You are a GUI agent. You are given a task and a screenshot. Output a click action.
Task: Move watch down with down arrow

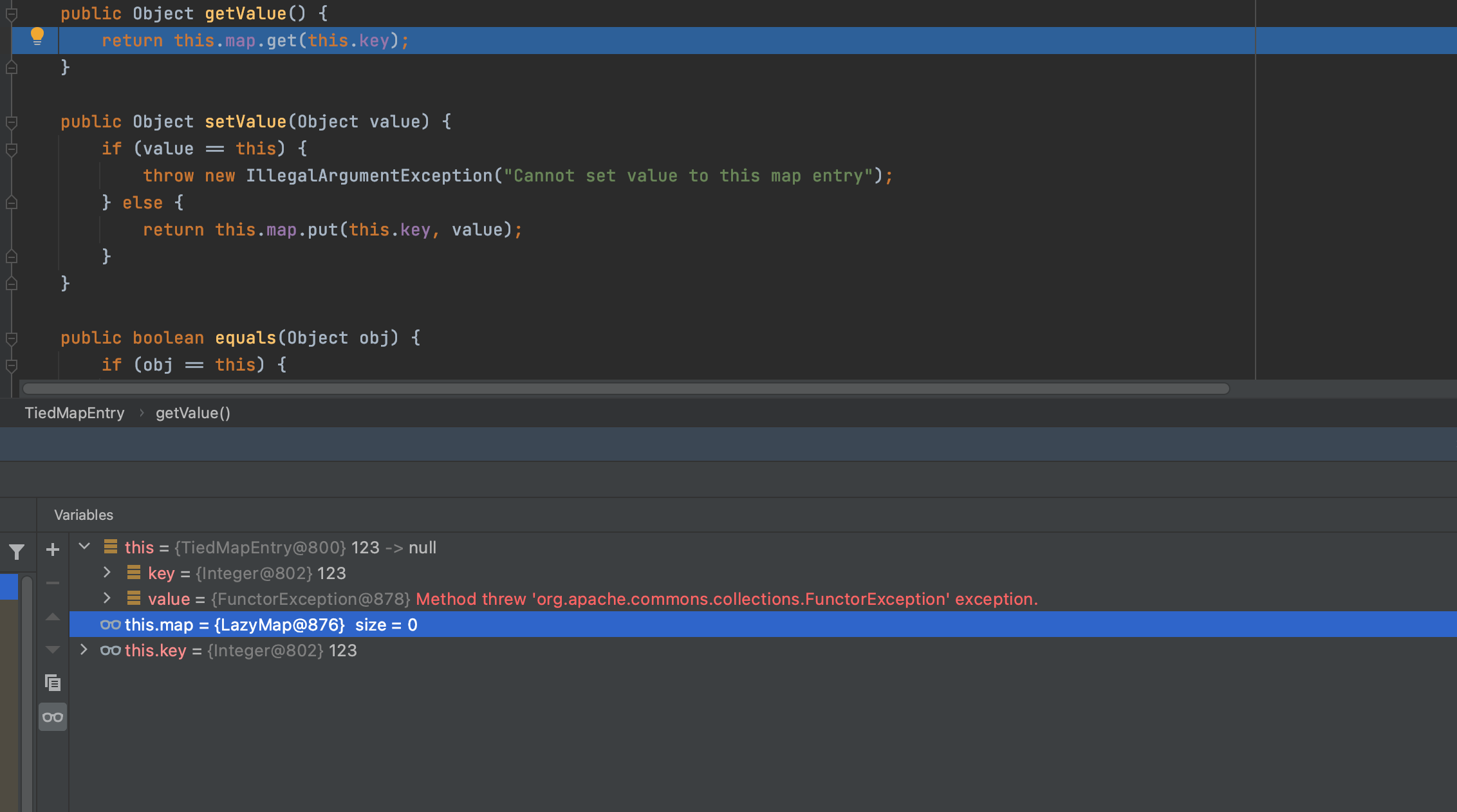click(53, 649)
